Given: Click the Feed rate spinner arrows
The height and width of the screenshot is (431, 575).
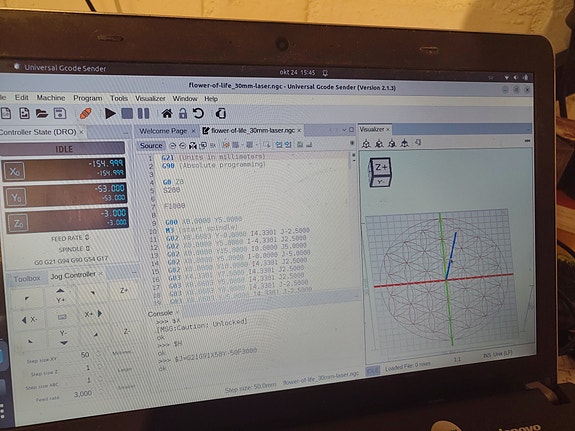Looking at the screenshot, I should tap(100, 393).
